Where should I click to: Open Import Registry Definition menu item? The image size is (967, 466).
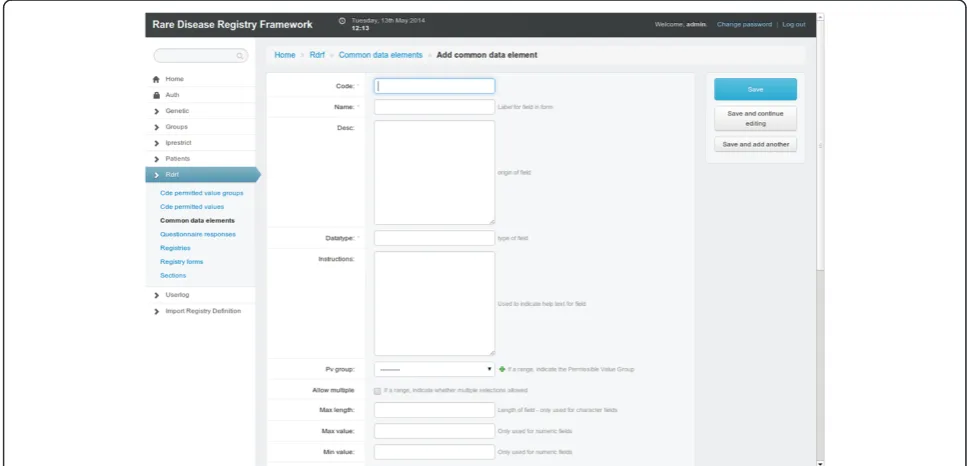(203, 311)
